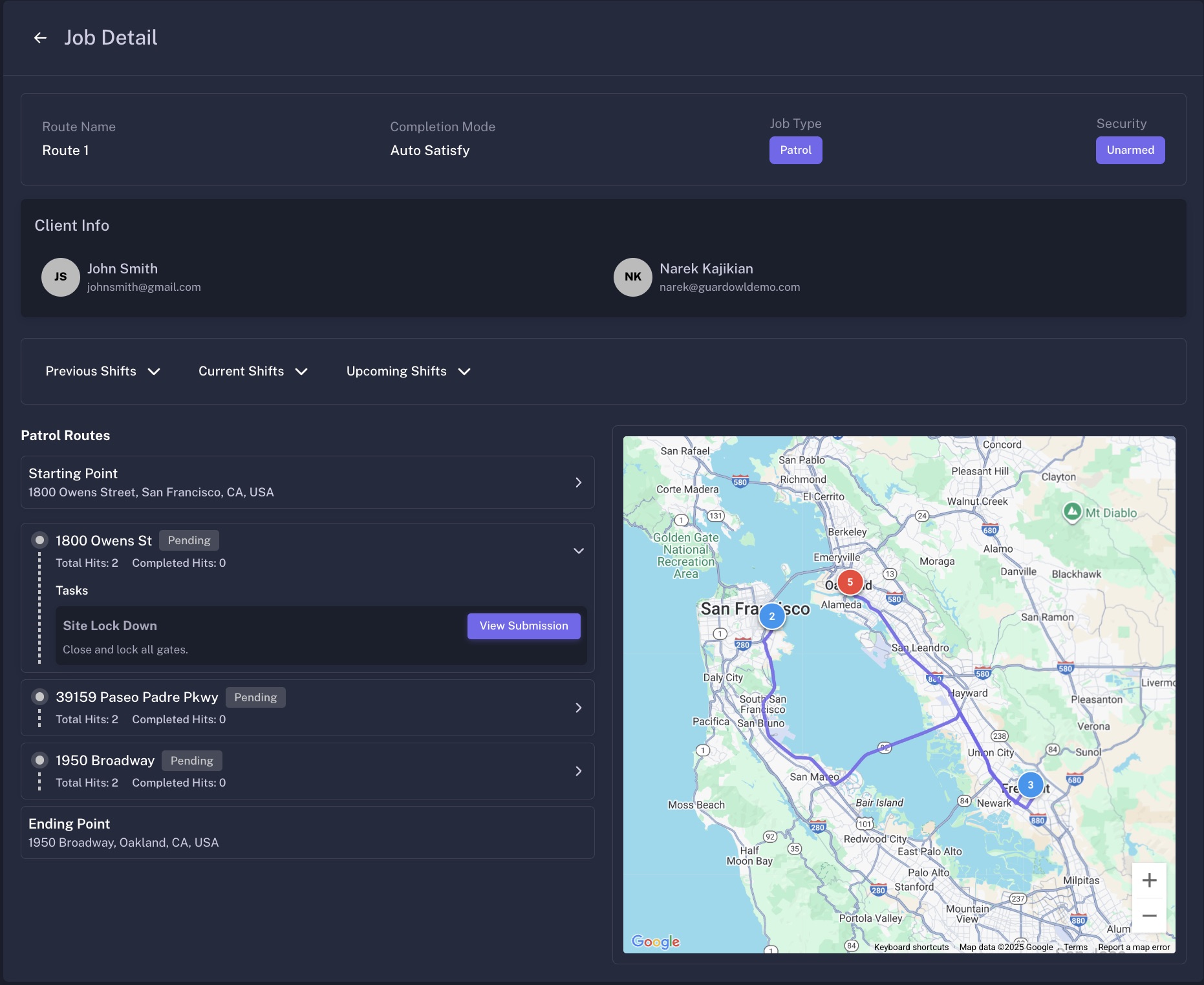Click View Submission for Site Lock Down
This screenshot has height=985, width=1204.
coord(524,626)
